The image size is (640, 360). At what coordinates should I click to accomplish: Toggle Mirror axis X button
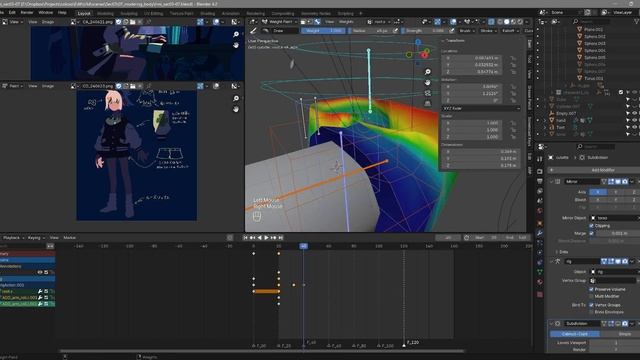598,192
